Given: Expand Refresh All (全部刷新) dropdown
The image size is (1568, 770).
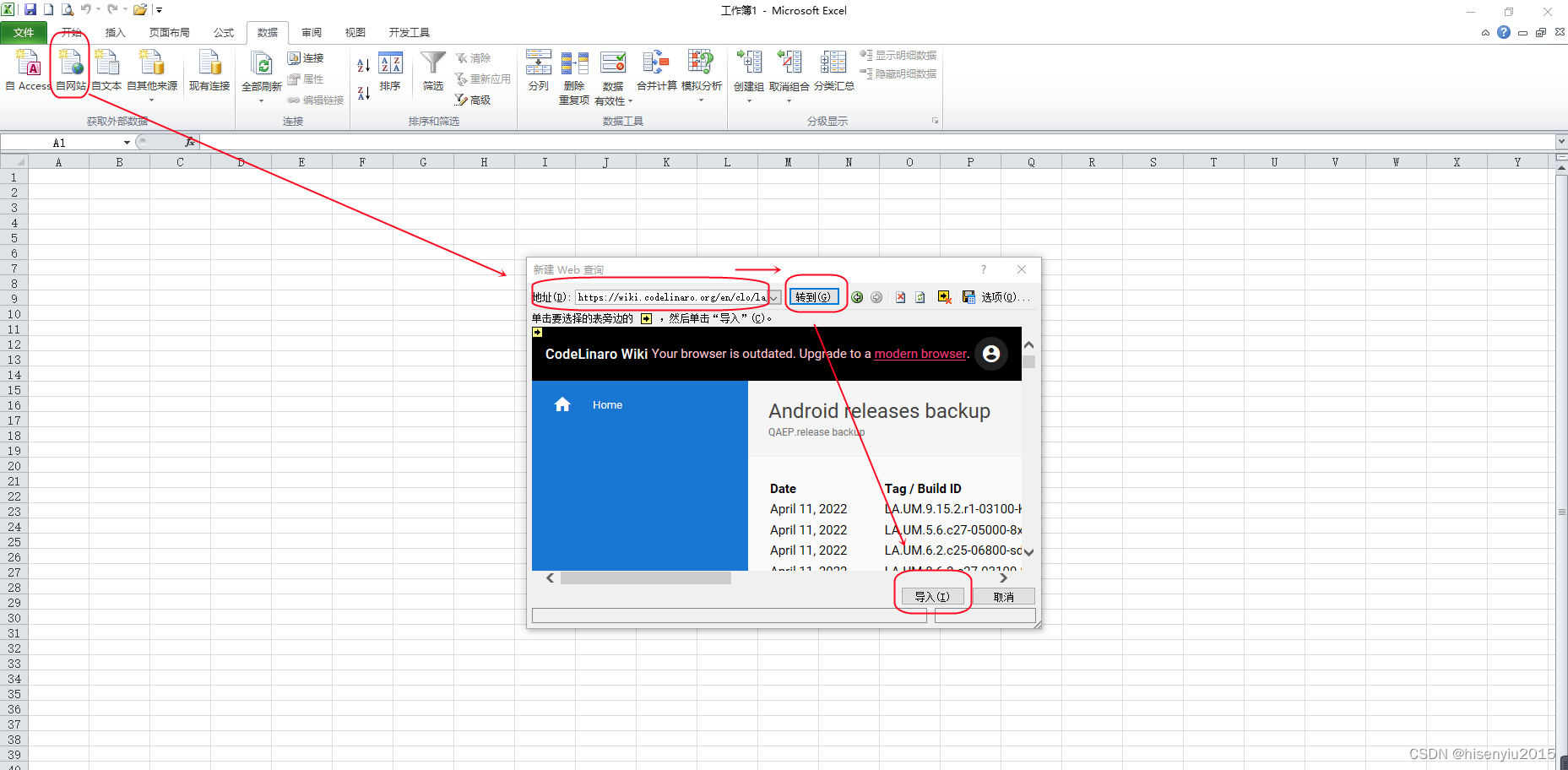Looking at the screenshot, I should (262, 100).
